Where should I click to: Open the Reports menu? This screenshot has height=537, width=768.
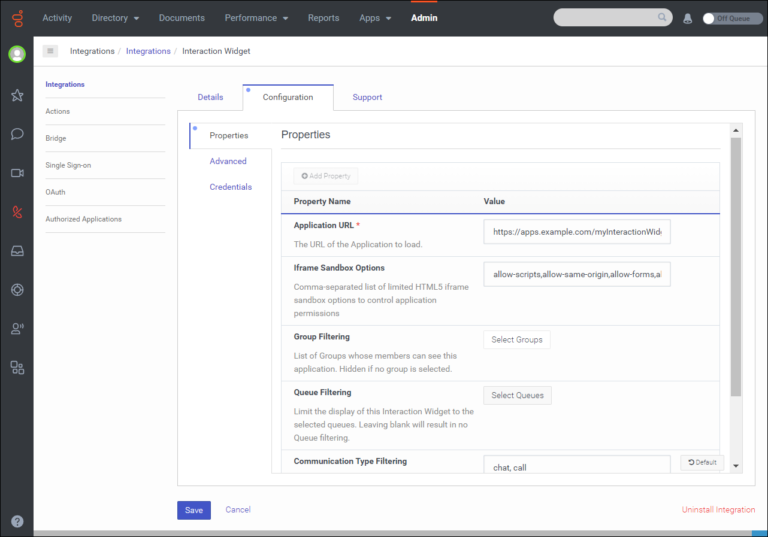point(323,18)
